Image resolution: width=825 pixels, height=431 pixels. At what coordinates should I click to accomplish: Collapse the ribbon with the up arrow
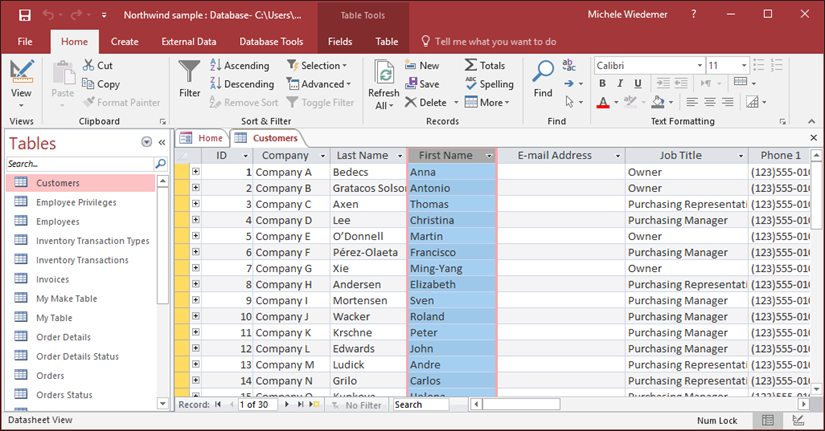pyautogui.click(x=811, y=121)
